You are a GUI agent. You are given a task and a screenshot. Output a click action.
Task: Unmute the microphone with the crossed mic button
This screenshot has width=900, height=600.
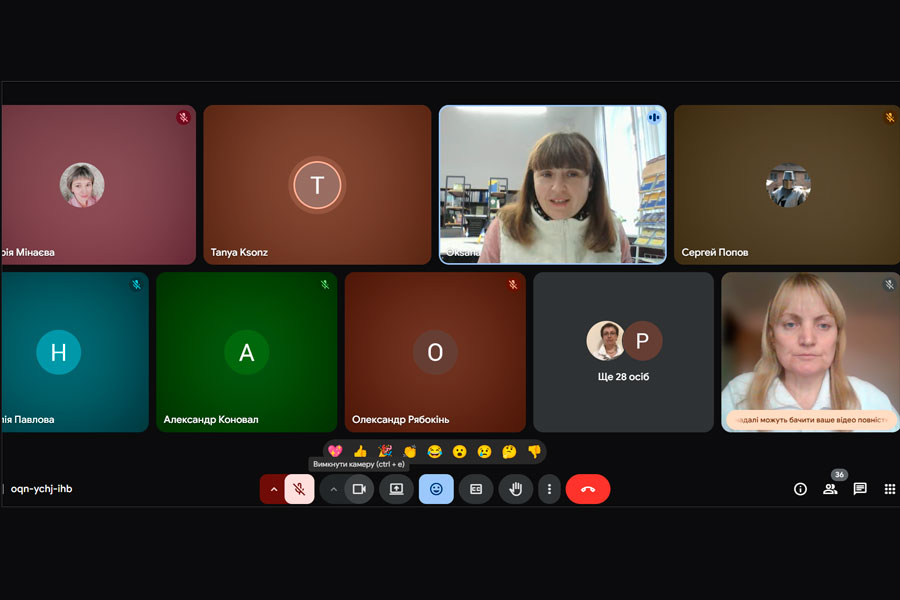tap(300, 489)
